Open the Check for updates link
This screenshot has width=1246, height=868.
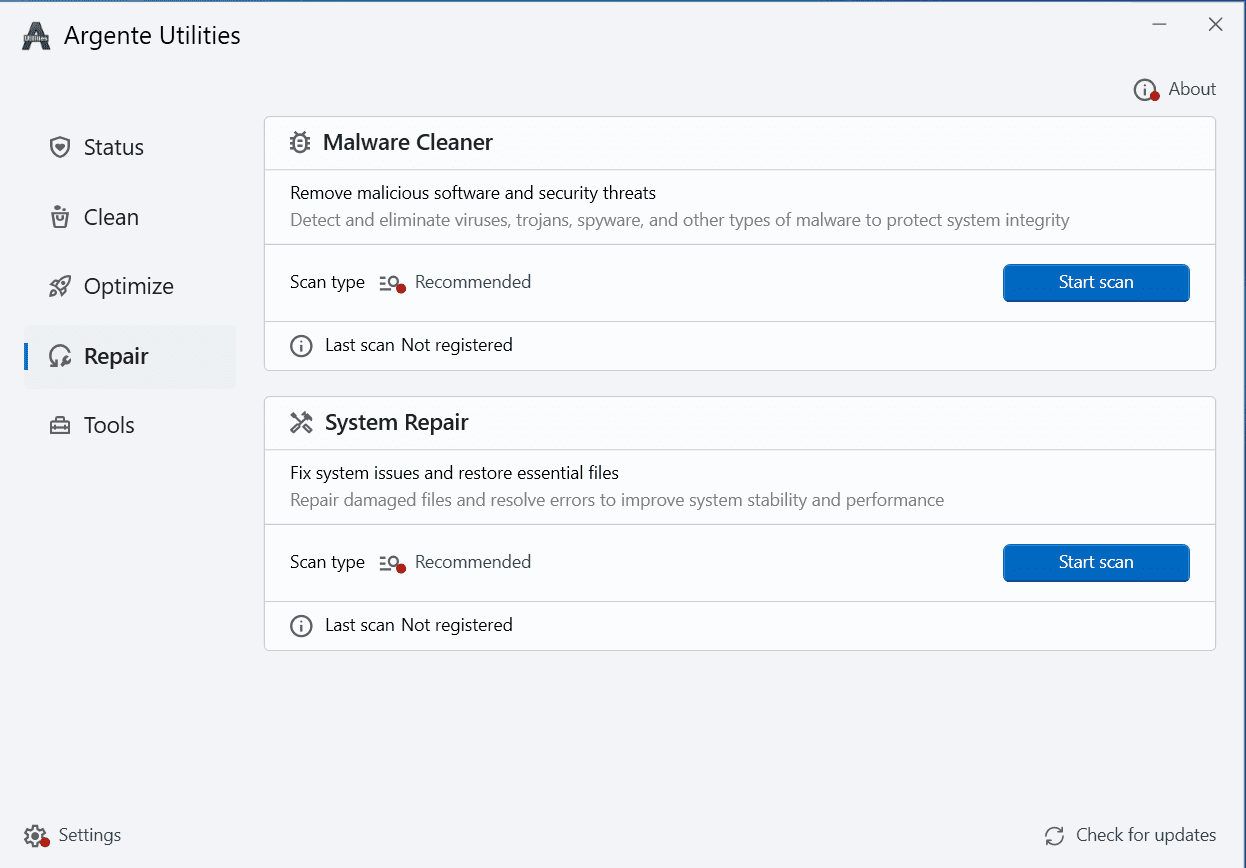coord(1145,836)
